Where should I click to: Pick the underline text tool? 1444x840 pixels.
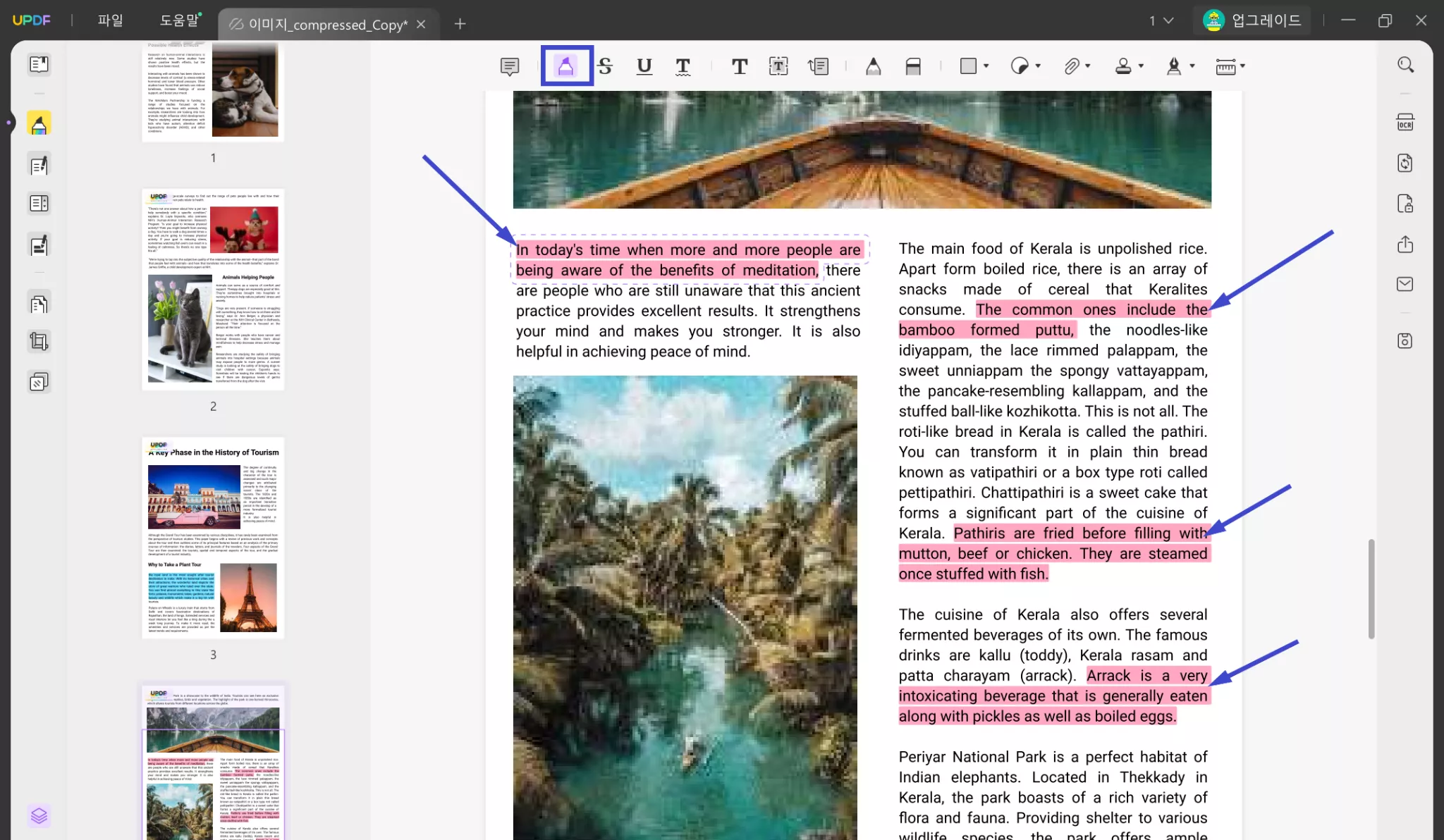tap(644, 66)
